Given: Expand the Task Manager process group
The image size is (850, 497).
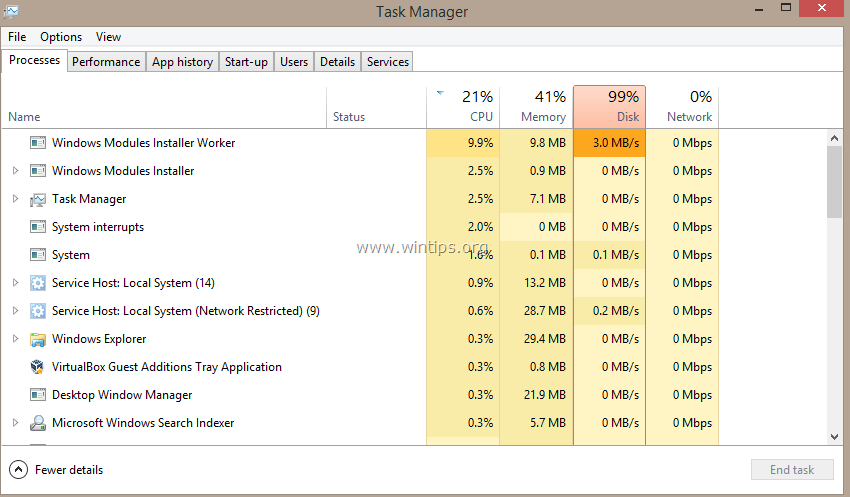Looking at the screenshot, I should (15, 199).
